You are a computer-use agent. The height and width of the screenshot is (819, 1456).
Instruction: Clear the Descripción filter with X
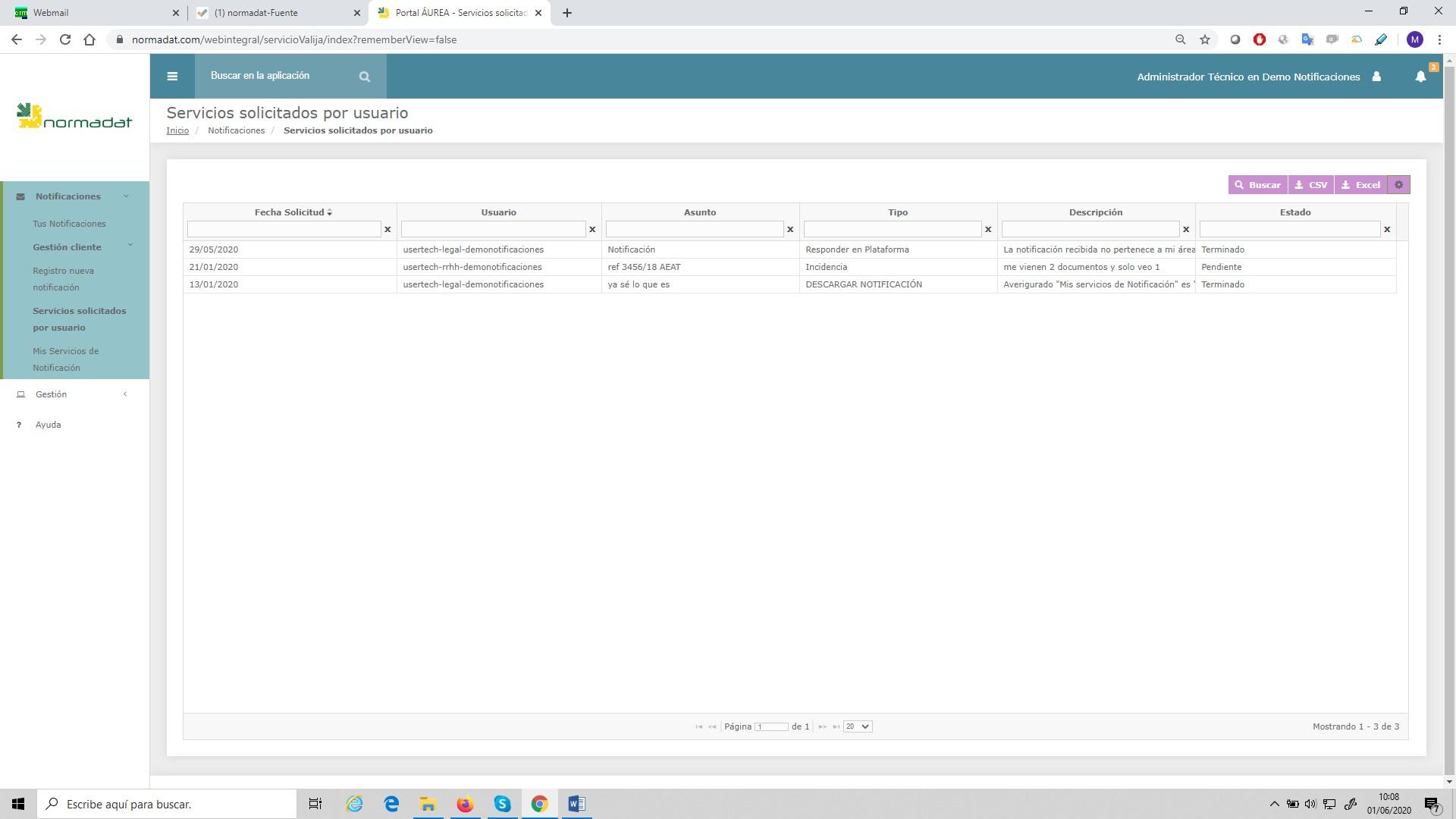(1186, 229)
